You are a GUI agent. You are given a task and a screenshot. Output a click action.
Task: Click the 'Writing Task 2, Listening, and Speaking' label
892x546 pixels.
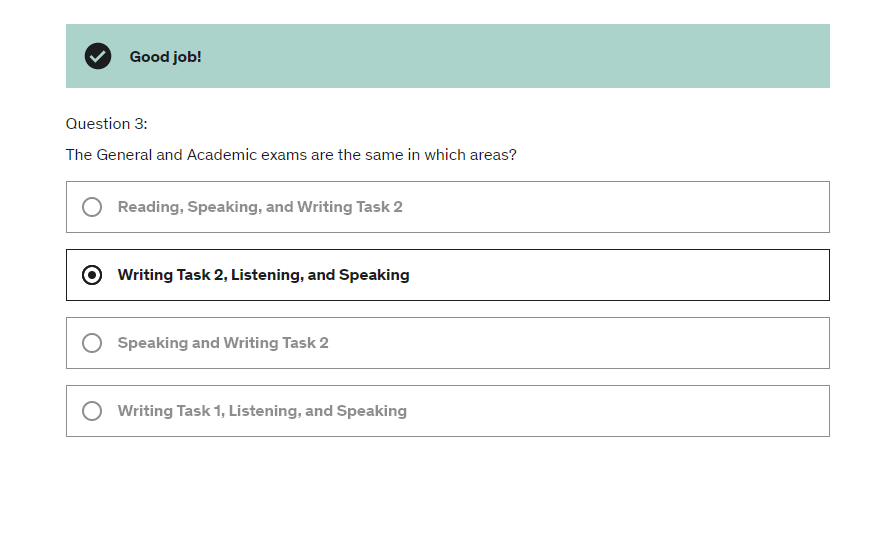pyautogui.click(x=263, y=275)
